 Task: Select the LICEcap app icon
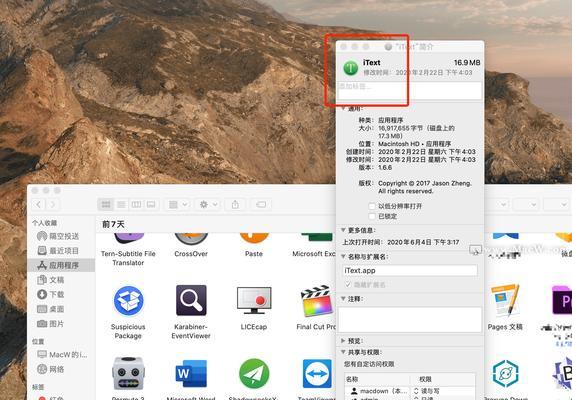(254, 300)
